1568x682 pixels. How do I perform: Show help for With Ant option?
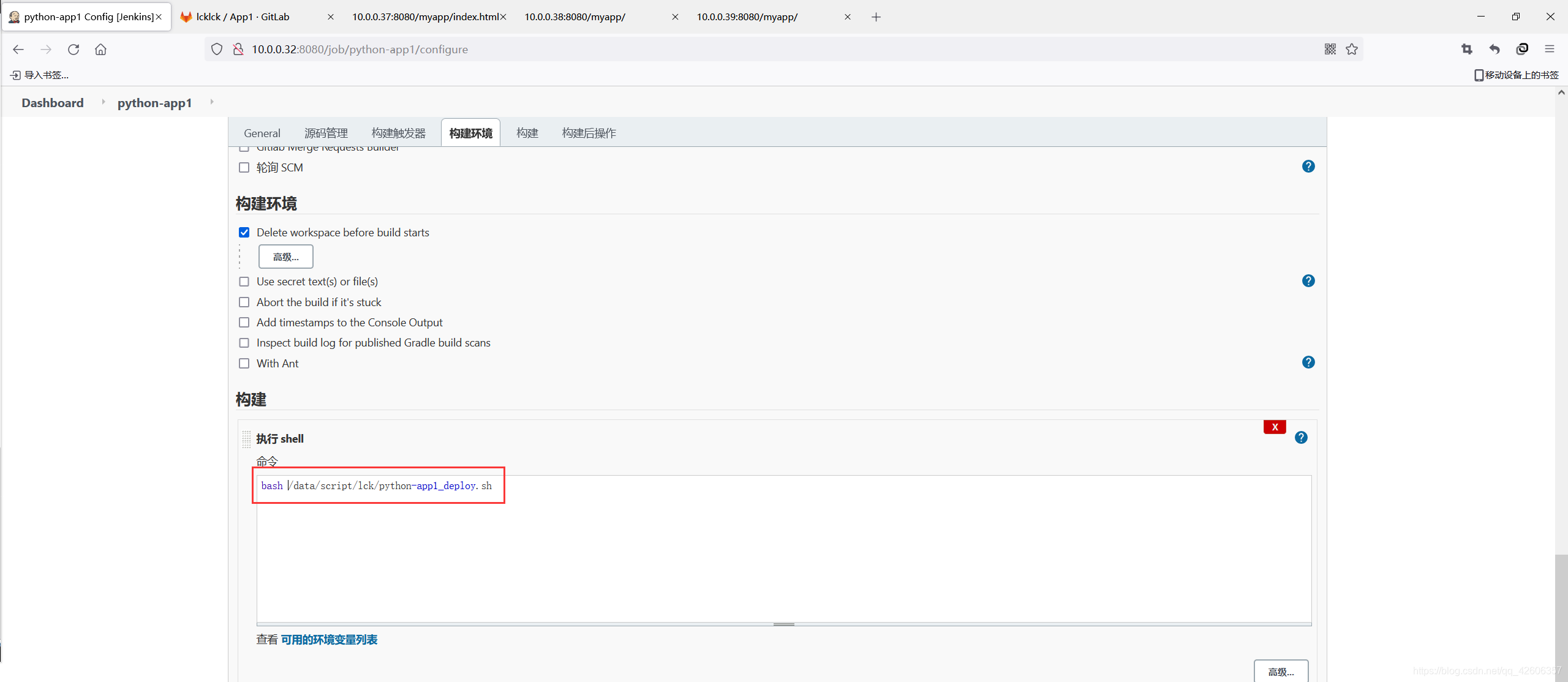pyautogui.click(x=1308, y=362)
